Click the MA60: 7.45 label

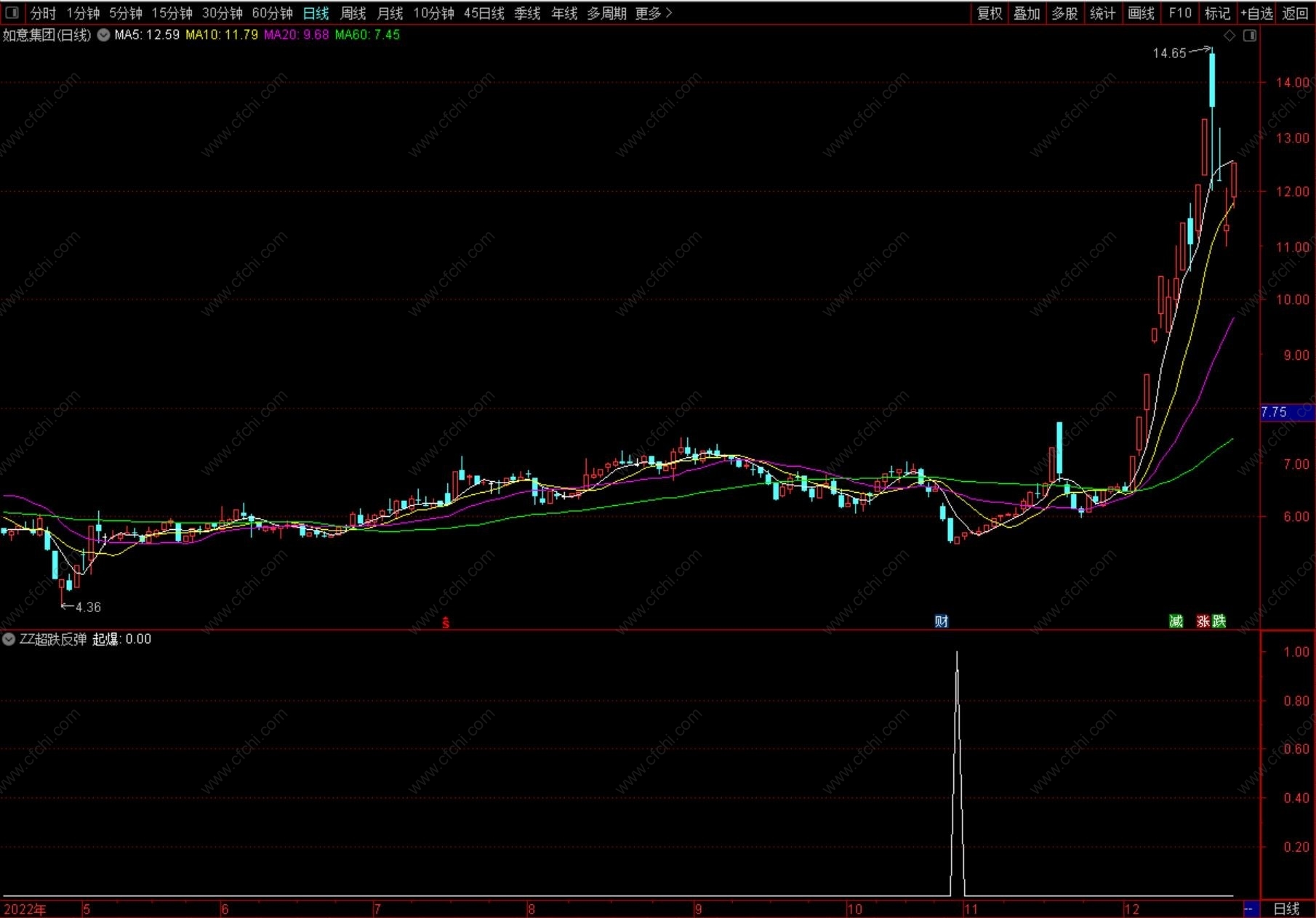tap(367, 35)
